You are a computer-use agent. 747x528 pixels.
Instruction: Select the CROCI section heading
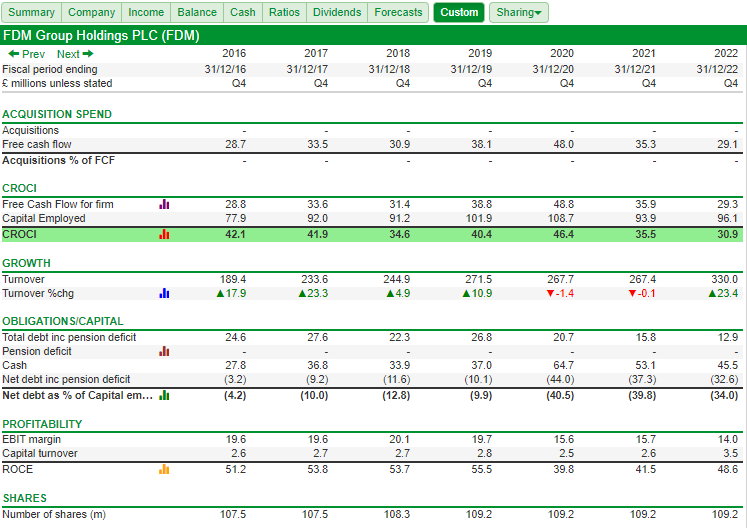[19, 188]
